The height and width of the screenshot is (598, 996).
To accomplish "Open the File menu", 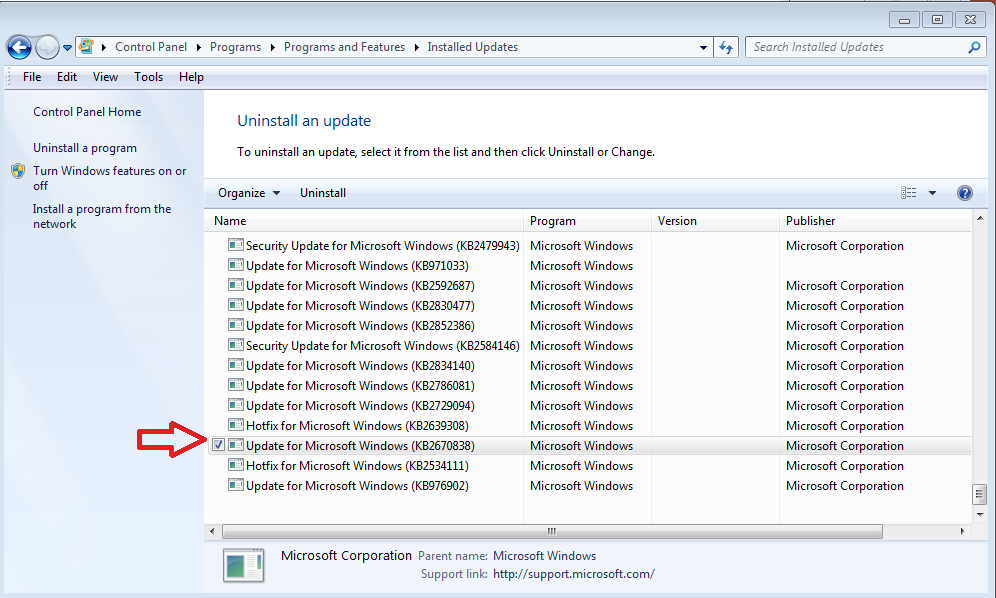I will [32, 77].
